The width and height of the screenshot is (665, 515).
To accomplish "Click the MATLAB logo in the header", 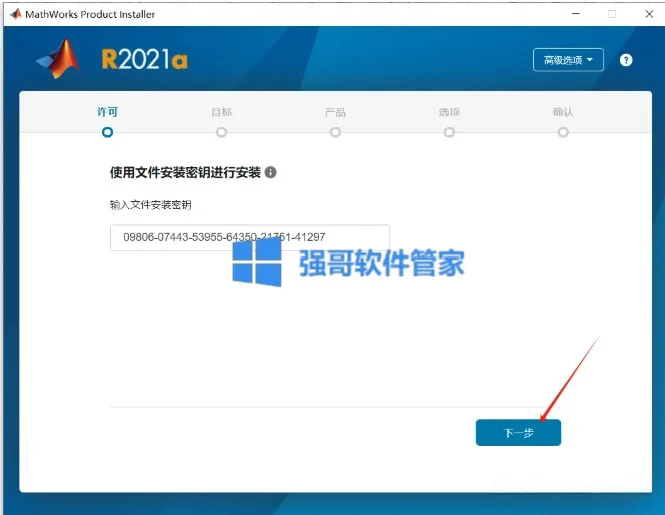I will [x=59, y=59].
